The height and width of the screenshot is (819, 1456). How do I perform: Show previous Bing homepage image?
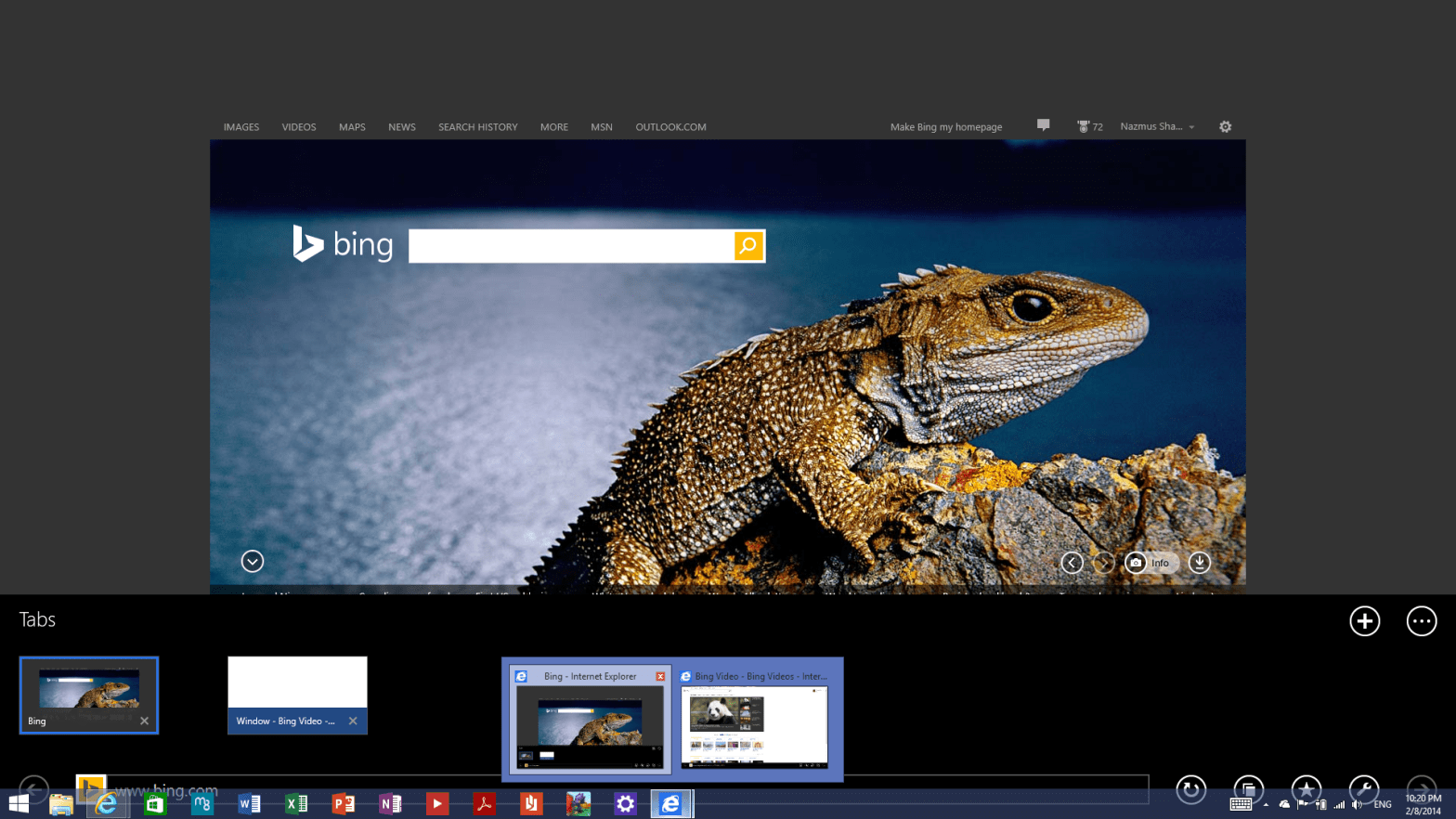click(1072, 563)
